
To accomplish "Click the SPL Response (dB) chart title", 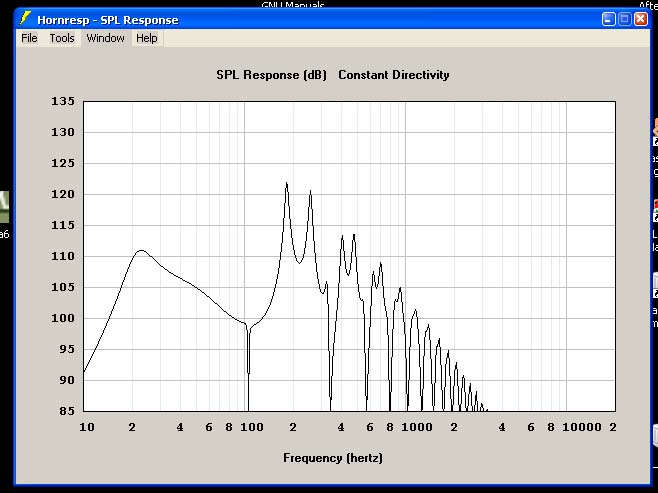I will point(271,75).
